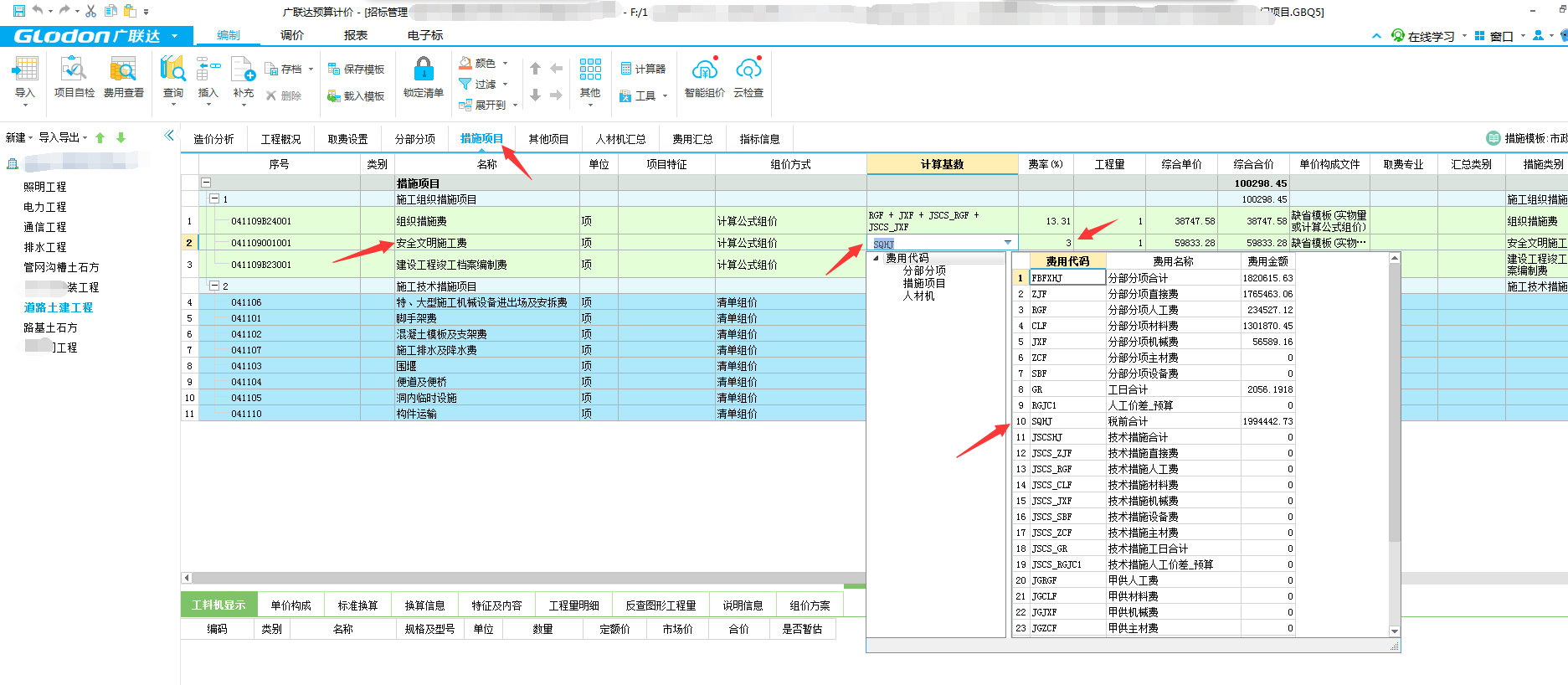Click the undo arrow icon

pyautogui.click(x=37, y=11)
